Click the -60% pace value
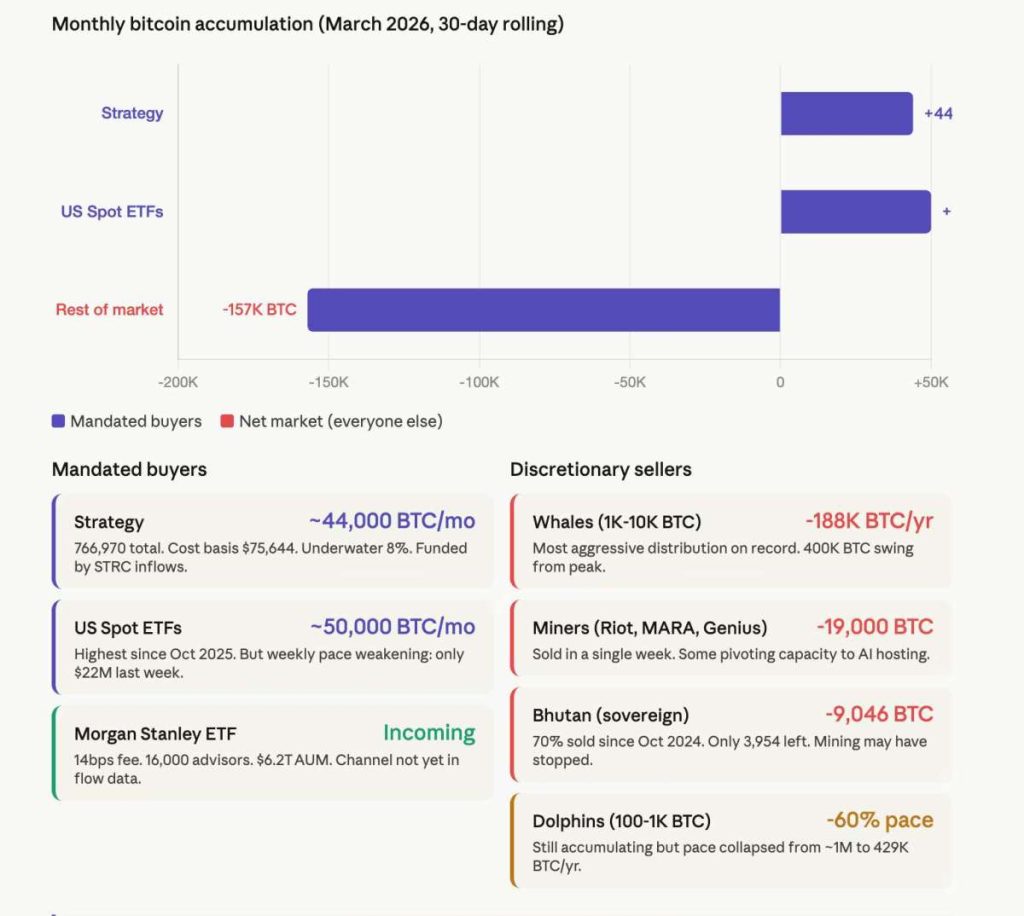 point(879,820)
